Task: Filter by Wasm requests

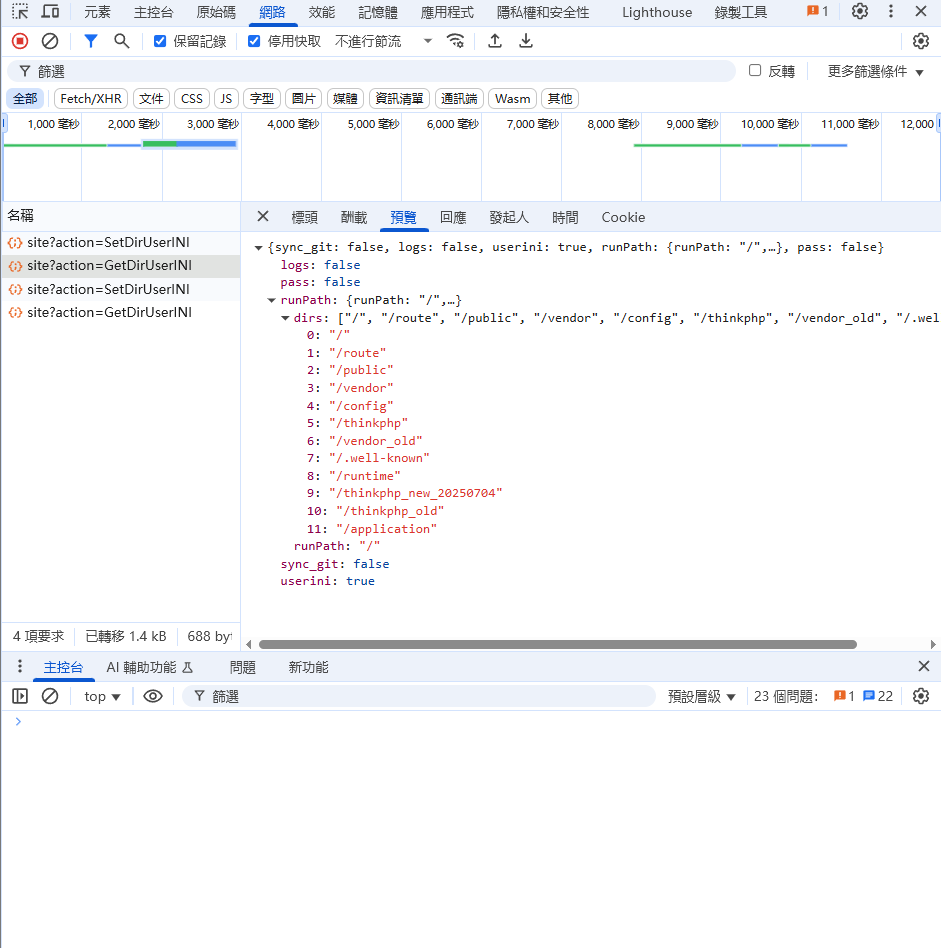Action: [x=512, y=99]
